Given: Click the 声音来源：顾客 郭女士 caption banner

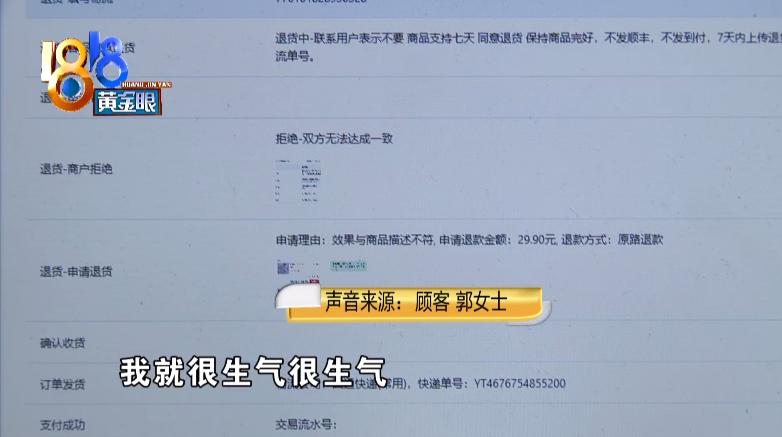Looking at the screenshot, I should pyautogui.click(x=416, y=302).
